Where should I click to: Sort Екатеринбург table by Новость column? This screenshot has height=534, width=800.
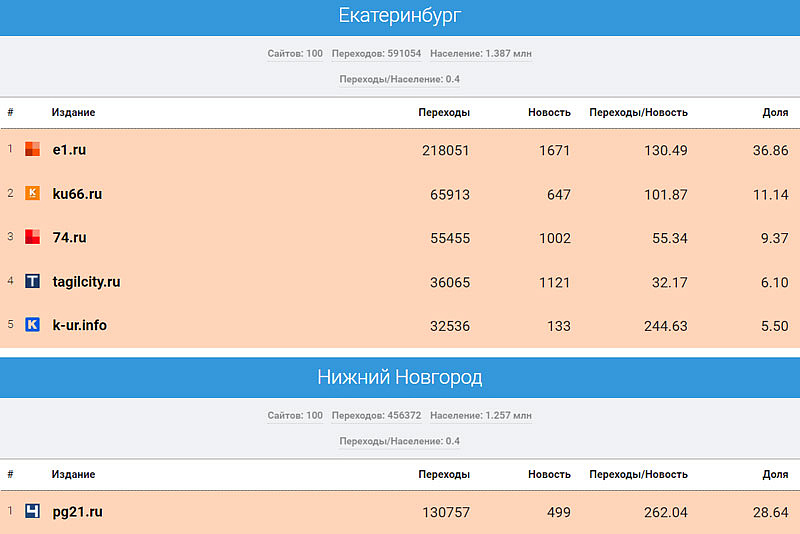click(549, 112)
